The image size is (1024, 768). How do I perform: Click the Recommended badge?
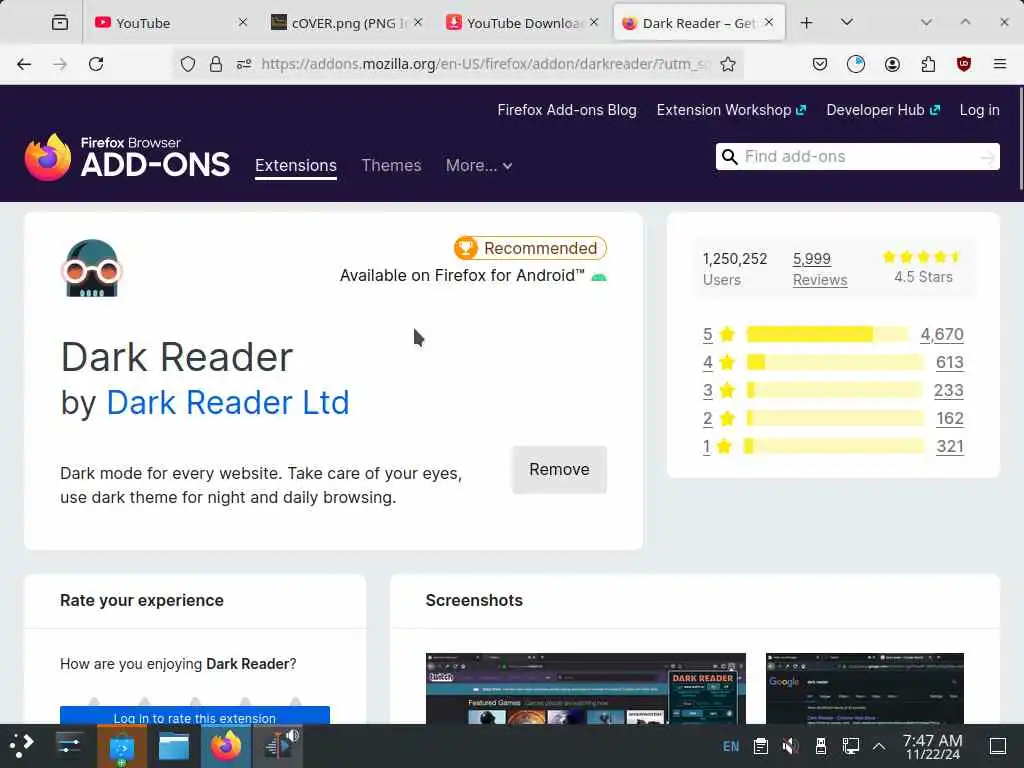(530, 248)
